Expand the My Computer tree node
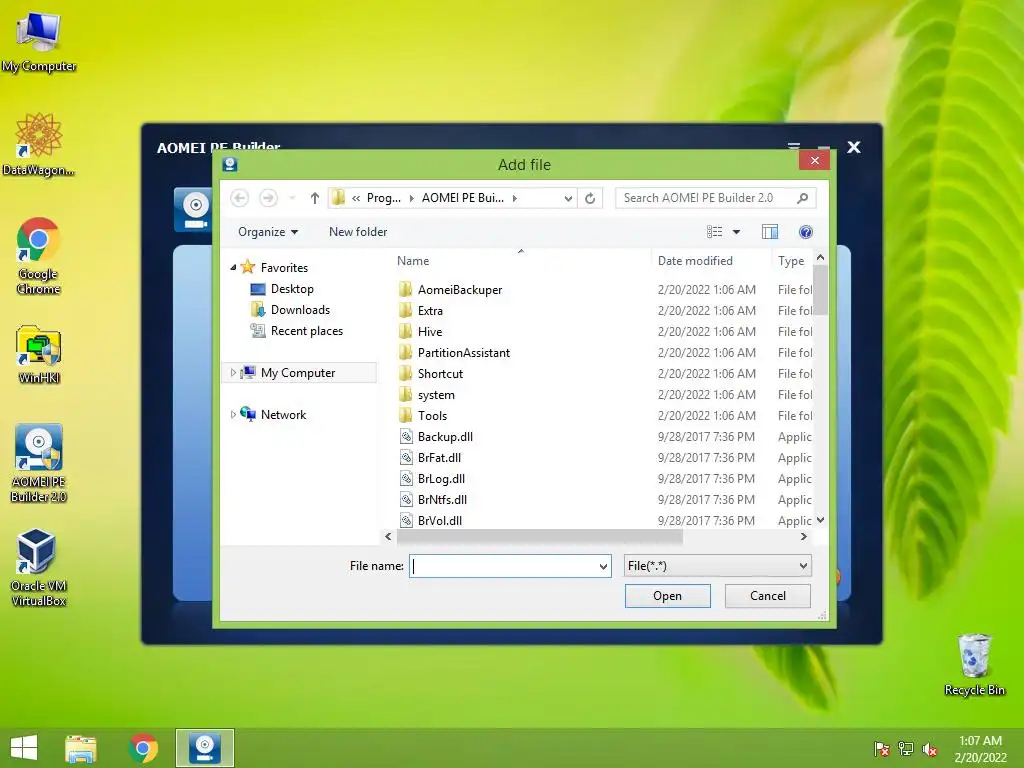 233,372
